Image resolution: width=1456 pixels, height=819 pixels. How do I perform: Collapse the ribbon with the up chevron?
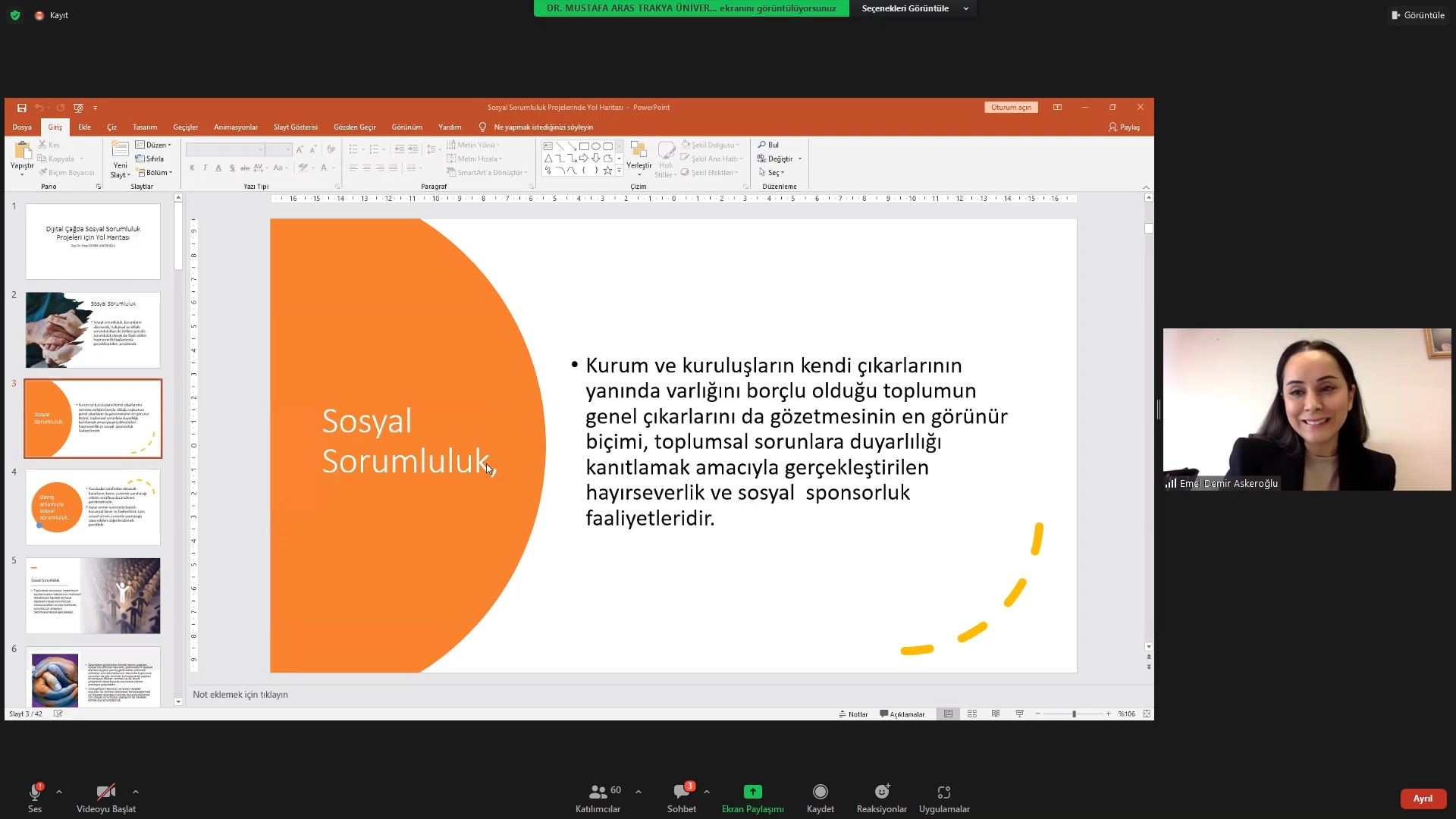coord(1146,187)
